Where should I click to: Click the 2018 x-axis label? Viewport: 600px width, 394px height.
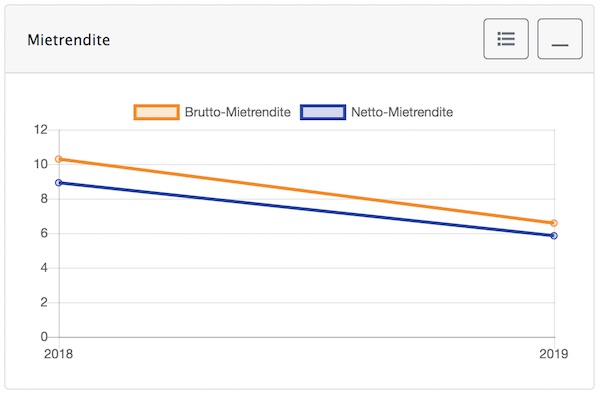pos(58,354)
